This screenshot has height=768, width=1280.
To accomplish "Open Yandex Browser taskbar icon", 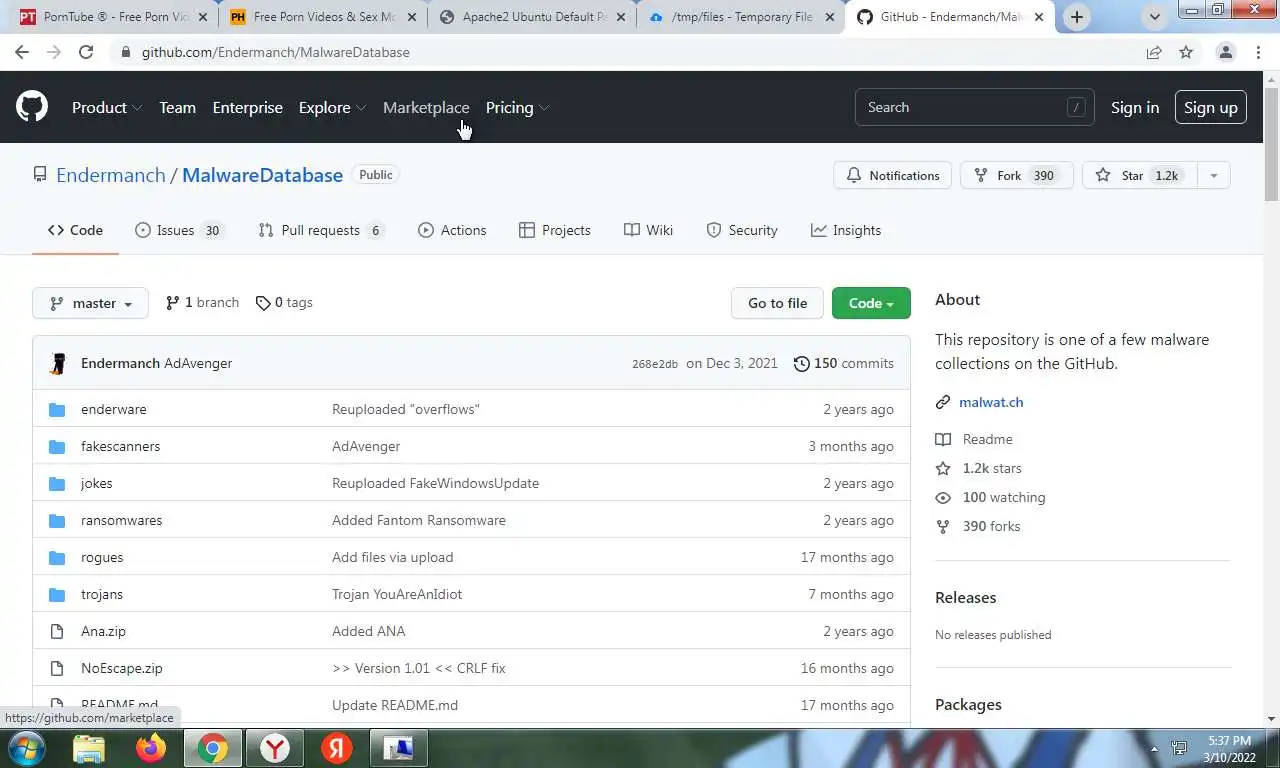I will [x=274, y=748].
